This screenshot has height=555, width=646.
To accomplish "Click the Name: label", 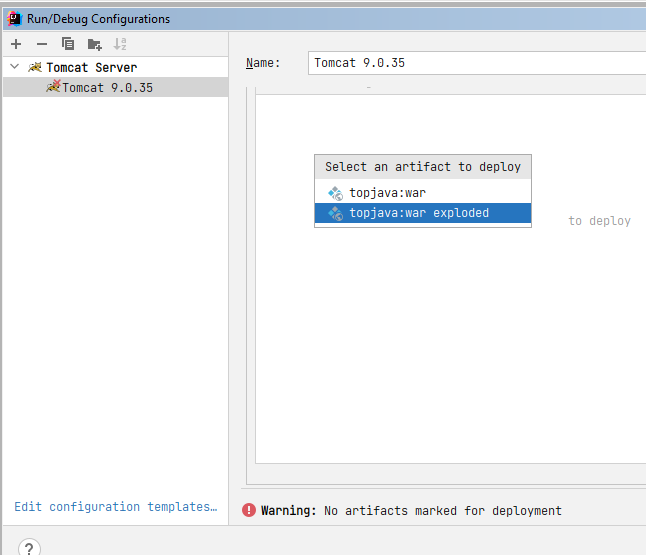I will pos(263,63).
